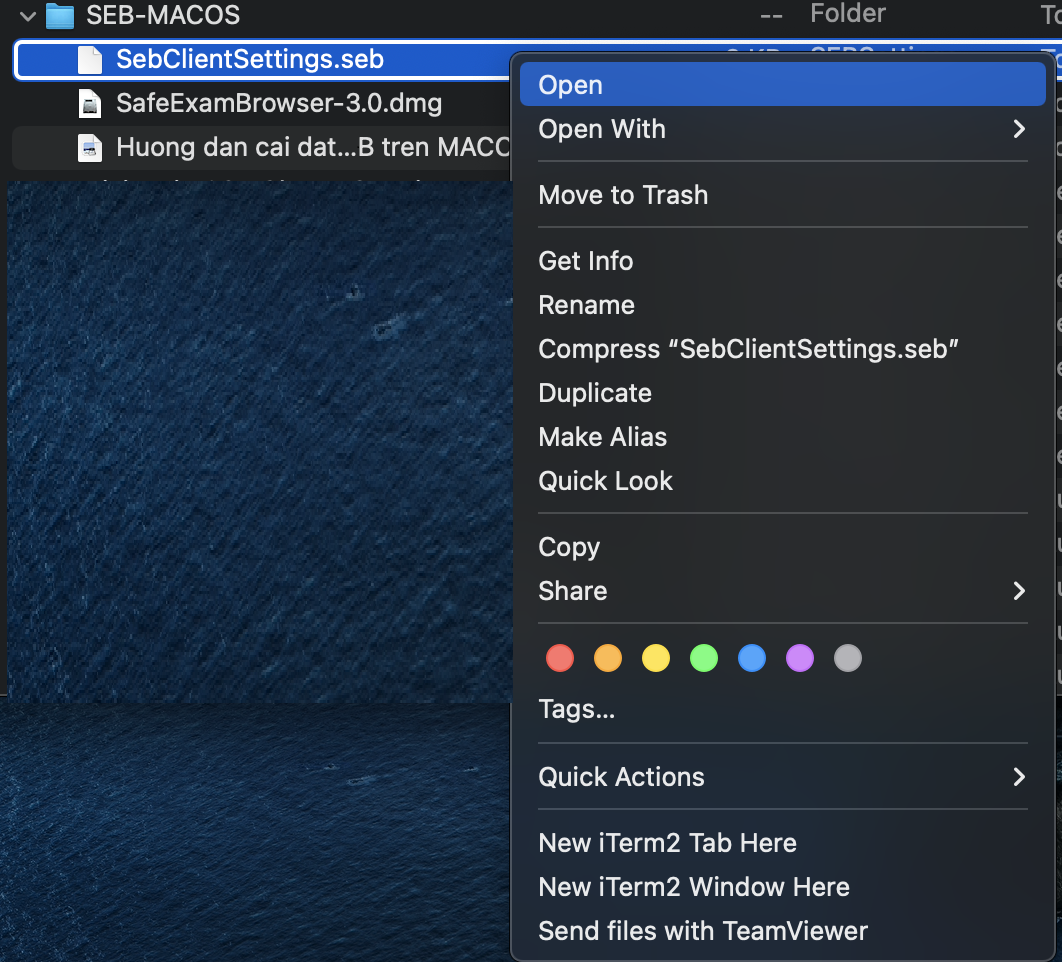
Task: Select Send files with TeamViewer
Action: (x=702, y=931)
